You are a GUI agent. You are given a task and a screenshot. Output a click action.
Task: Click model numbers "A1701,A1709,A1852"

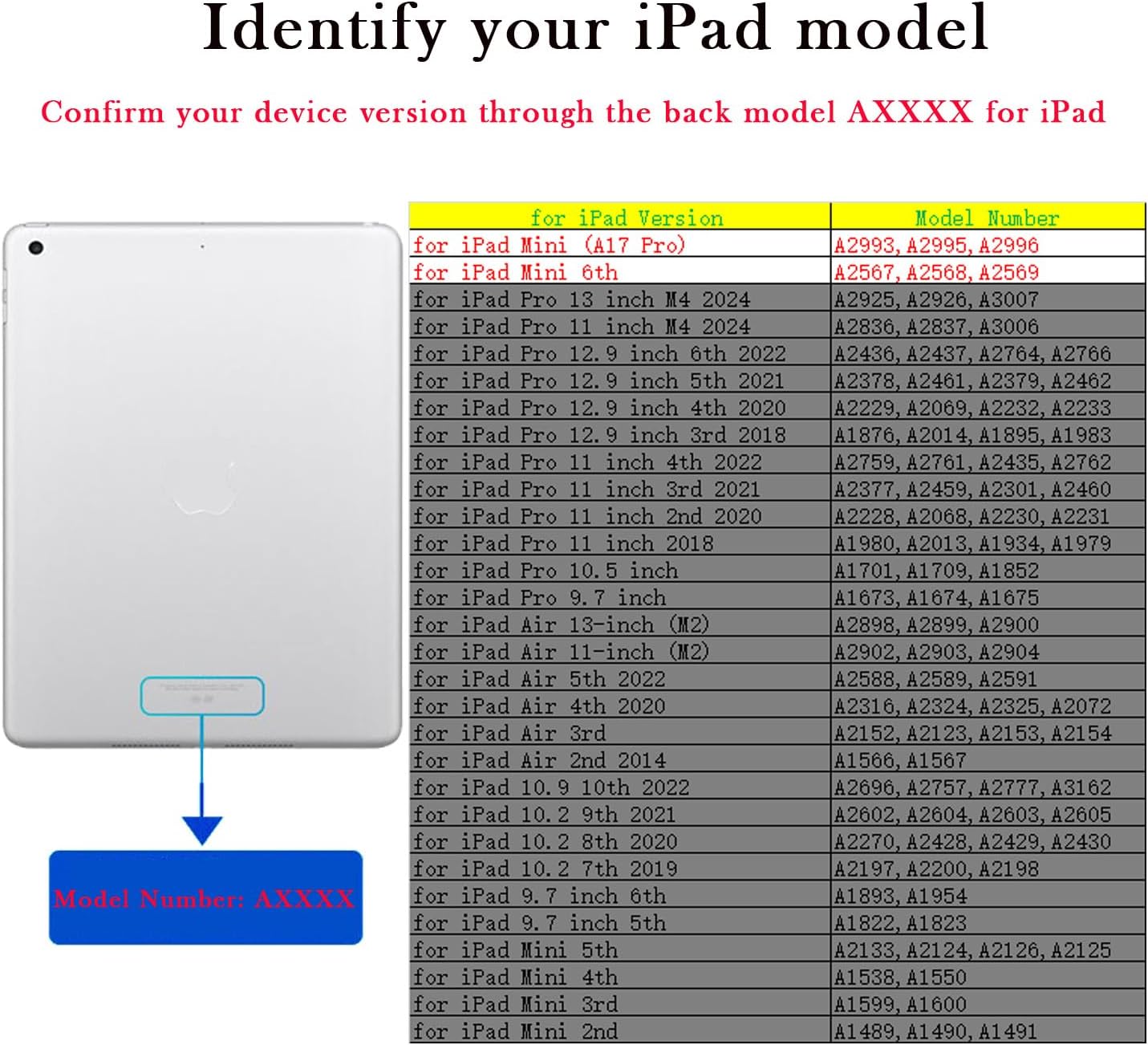pyautogui.click(x=936, y=571)
